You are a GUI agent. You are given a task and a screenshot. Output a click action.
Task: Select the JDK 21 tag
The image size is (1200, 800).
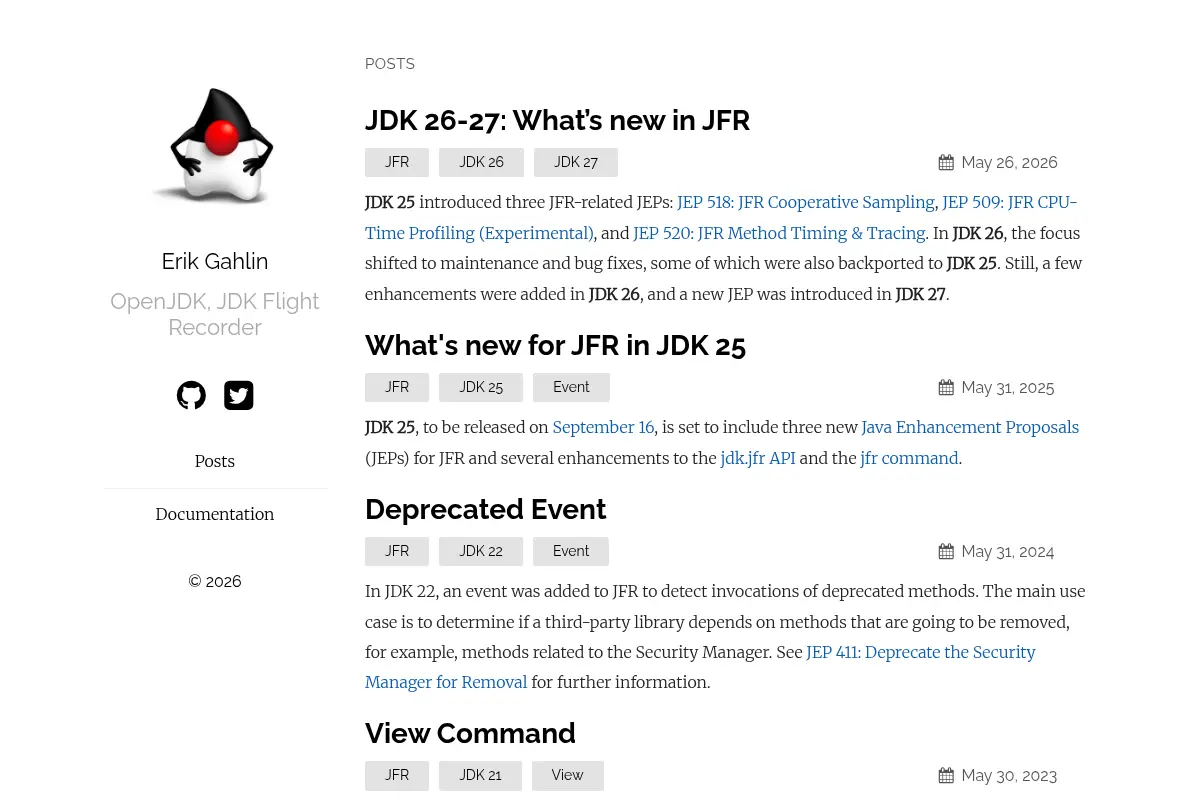point(480,775)
